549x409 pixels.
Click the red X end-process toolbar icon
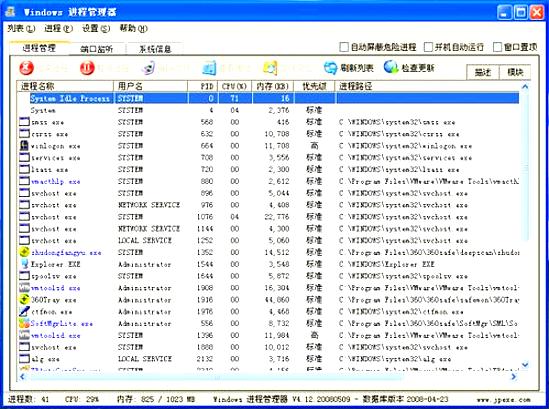pos(26,68)
